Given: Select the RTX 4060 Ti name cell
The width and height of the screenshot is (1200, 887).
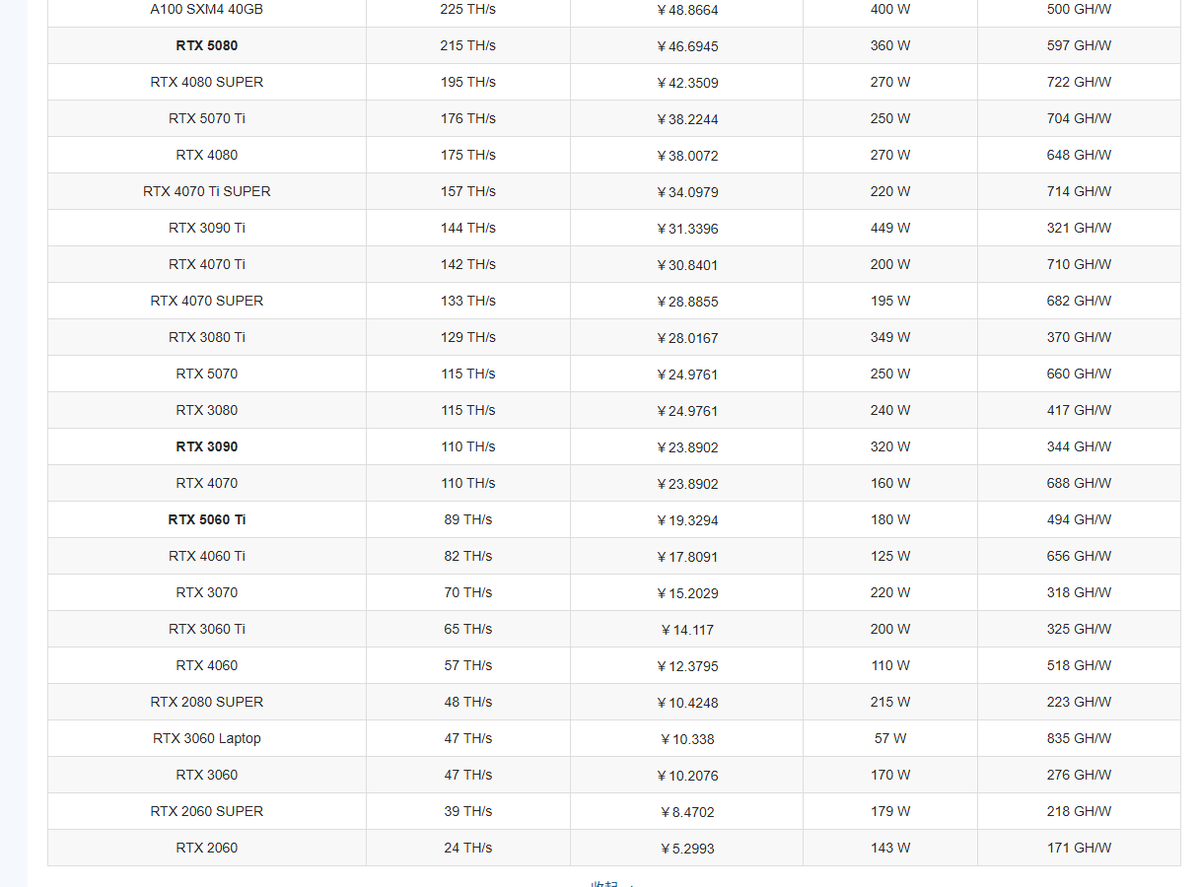Looking at the screenshot, I should (x=207, y=556).
